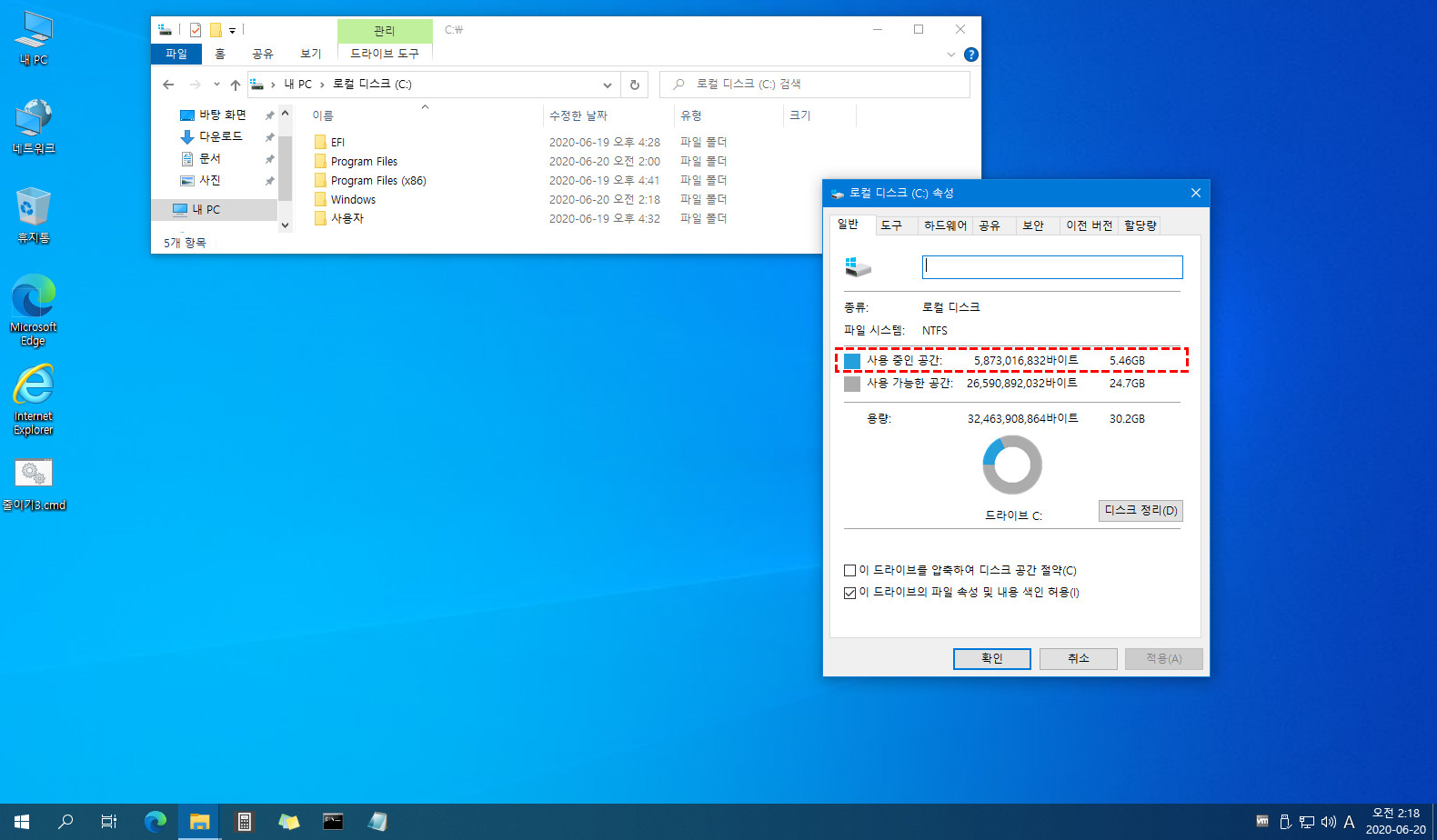Open Edge from the taskbar
The image size is (1437, 840).
[156, 822]
